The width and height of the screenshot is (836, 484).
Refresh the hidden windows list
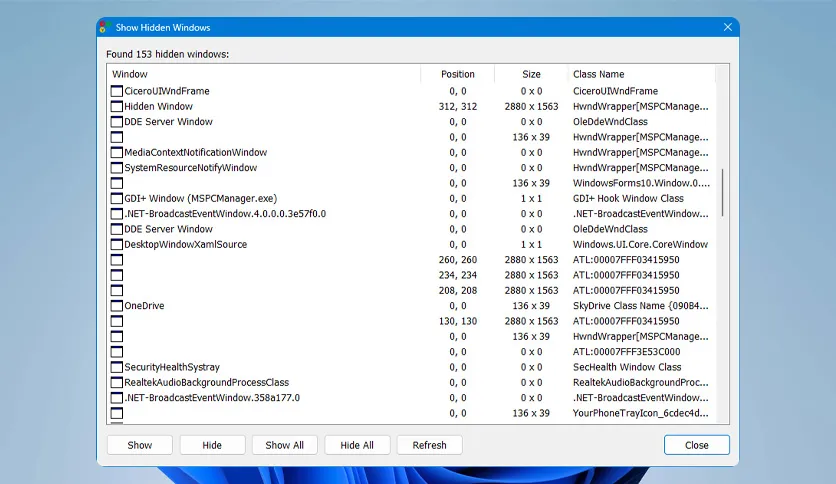pos(429,445)
